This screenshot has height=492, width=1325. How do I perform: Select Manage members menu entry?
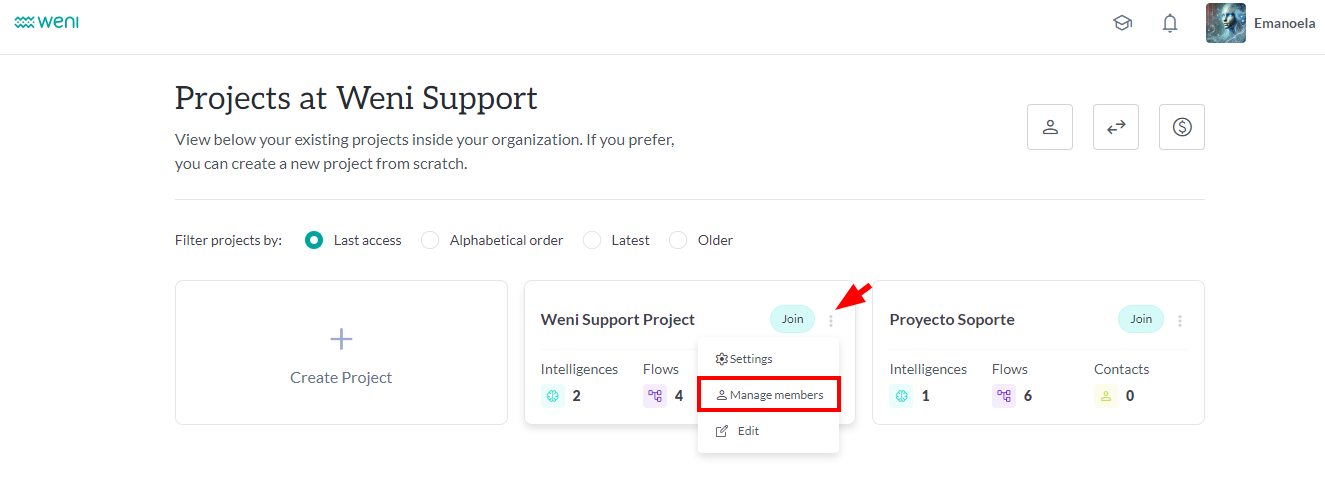coord(768,395)
